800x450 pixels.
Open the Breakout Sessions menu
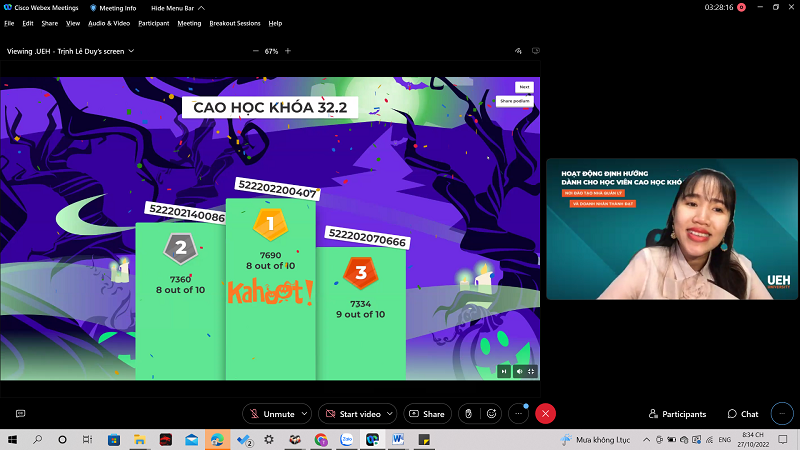[x=235, y=23]
